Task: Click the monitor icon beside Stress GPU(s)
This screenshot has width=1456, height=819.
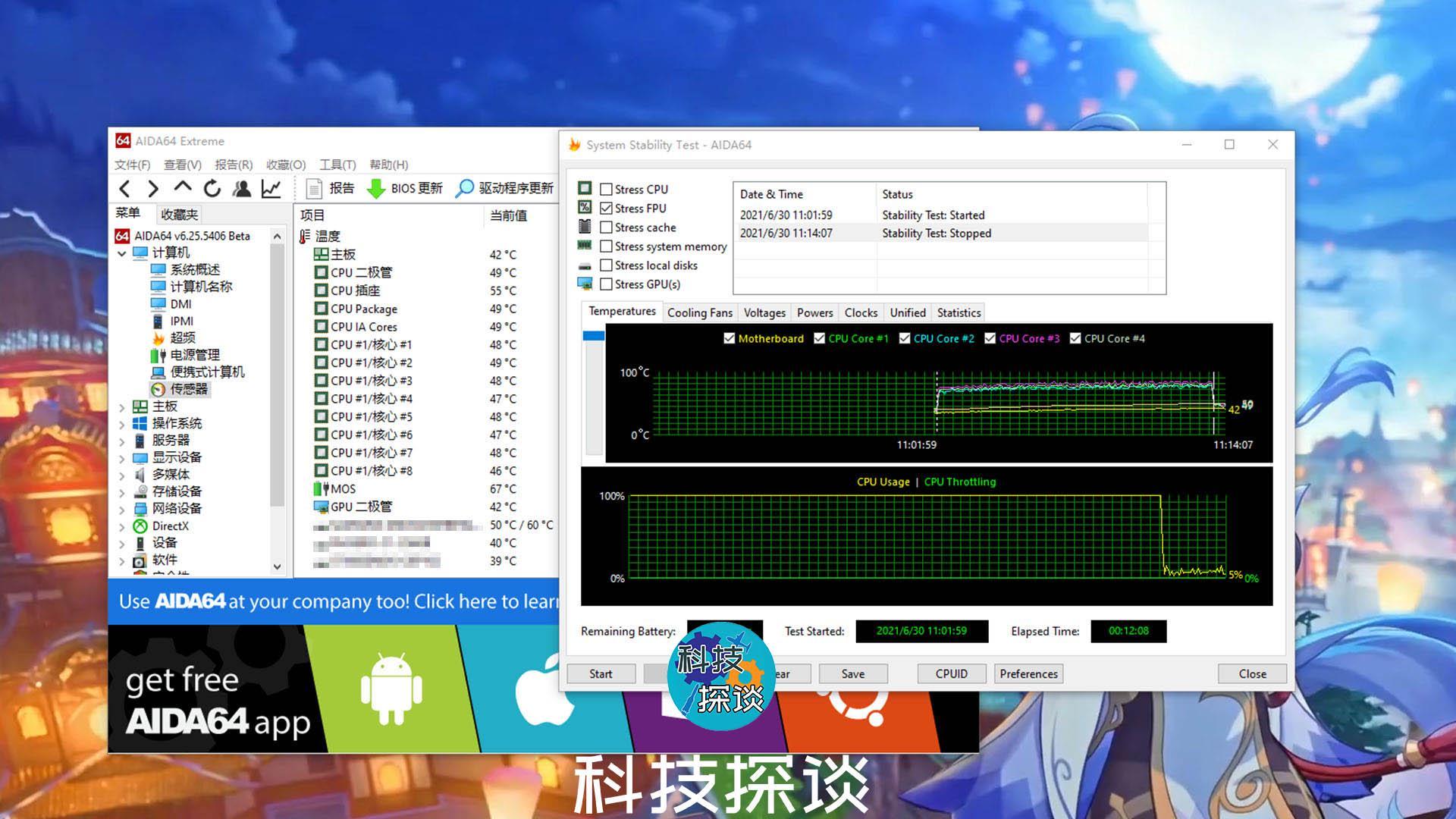Action: coord(585,284)
